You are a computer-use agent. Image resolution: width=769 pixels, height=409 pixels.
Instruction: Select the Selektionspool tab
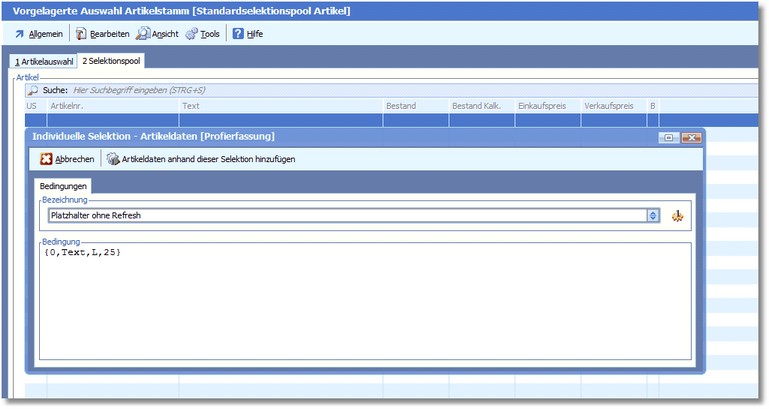point(112,61)
